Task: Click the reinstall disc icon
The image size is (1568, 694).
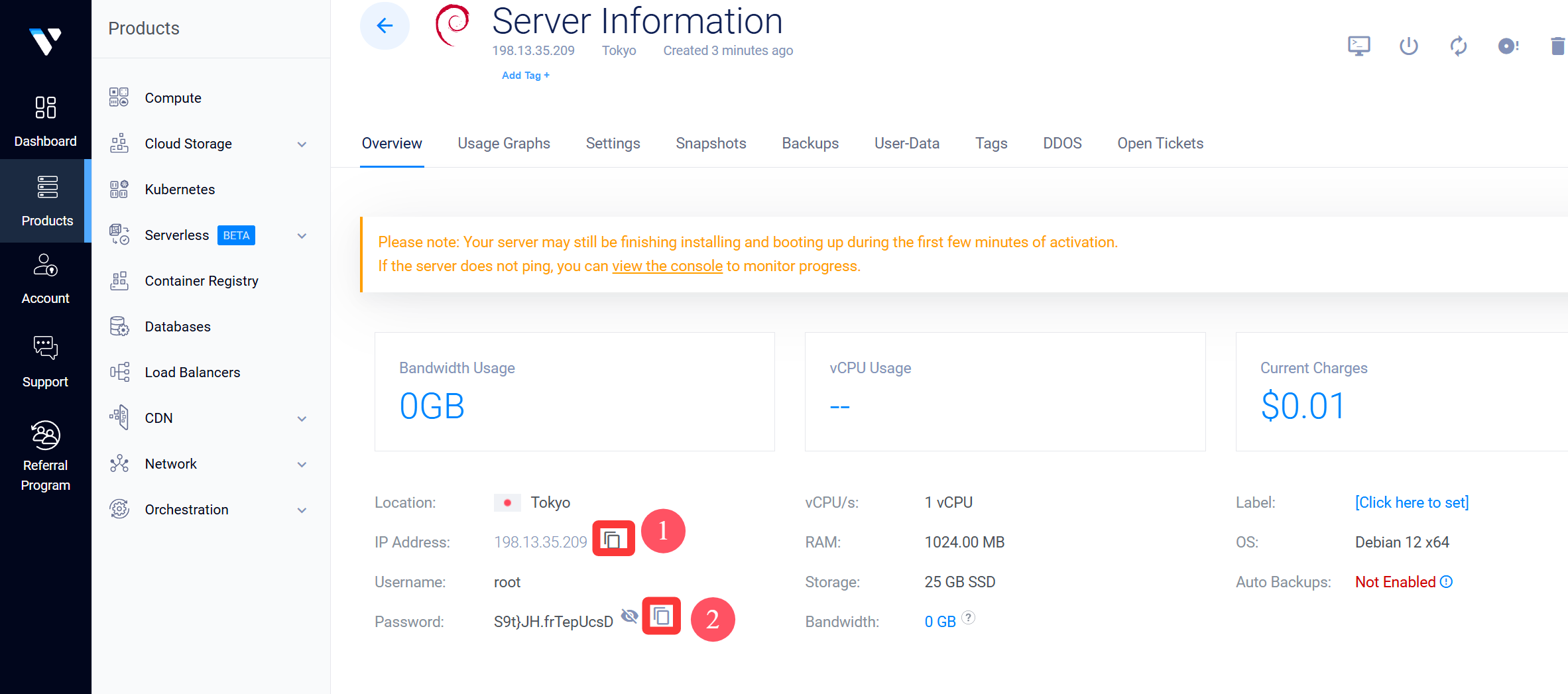Action: point(1508,46)
